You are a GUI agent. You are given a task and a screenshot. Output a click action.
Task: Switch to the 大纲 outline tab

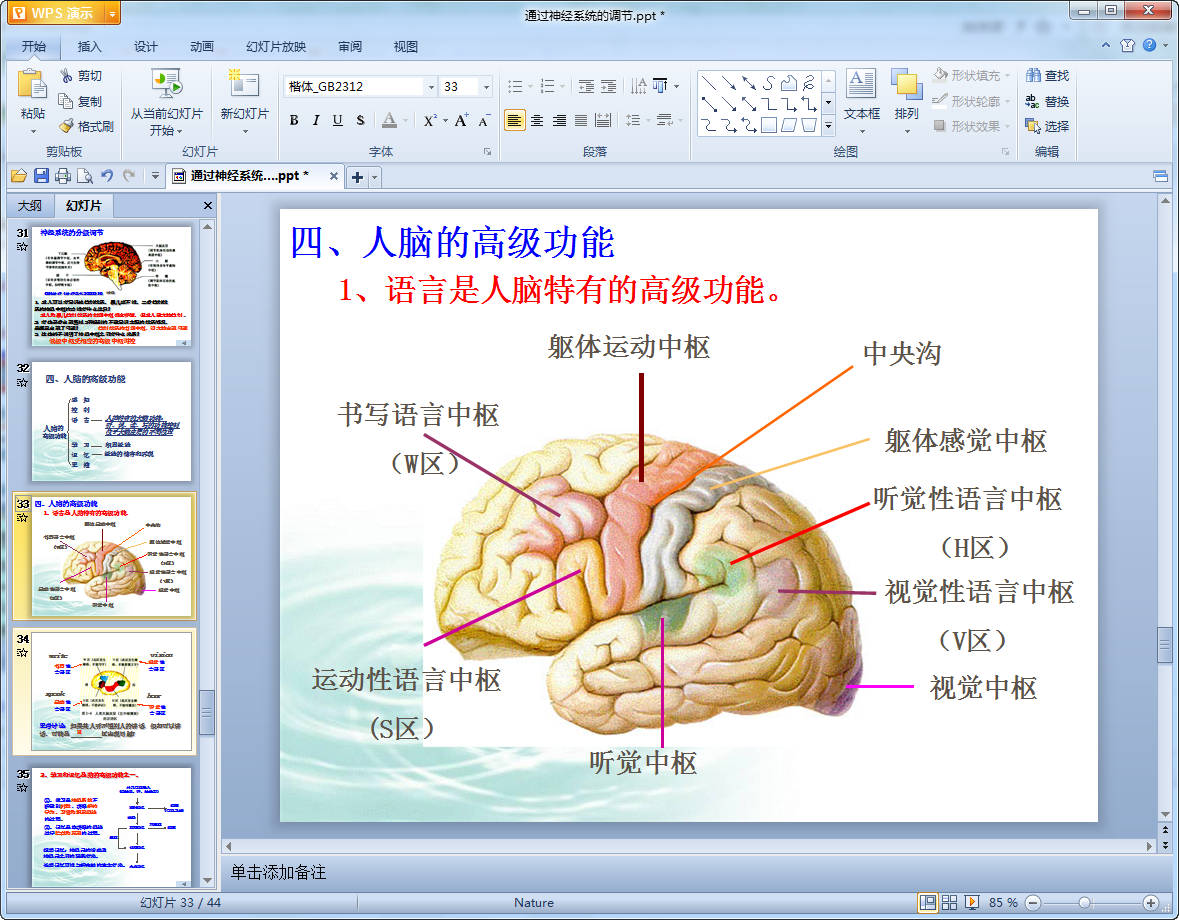coord(29,206)
